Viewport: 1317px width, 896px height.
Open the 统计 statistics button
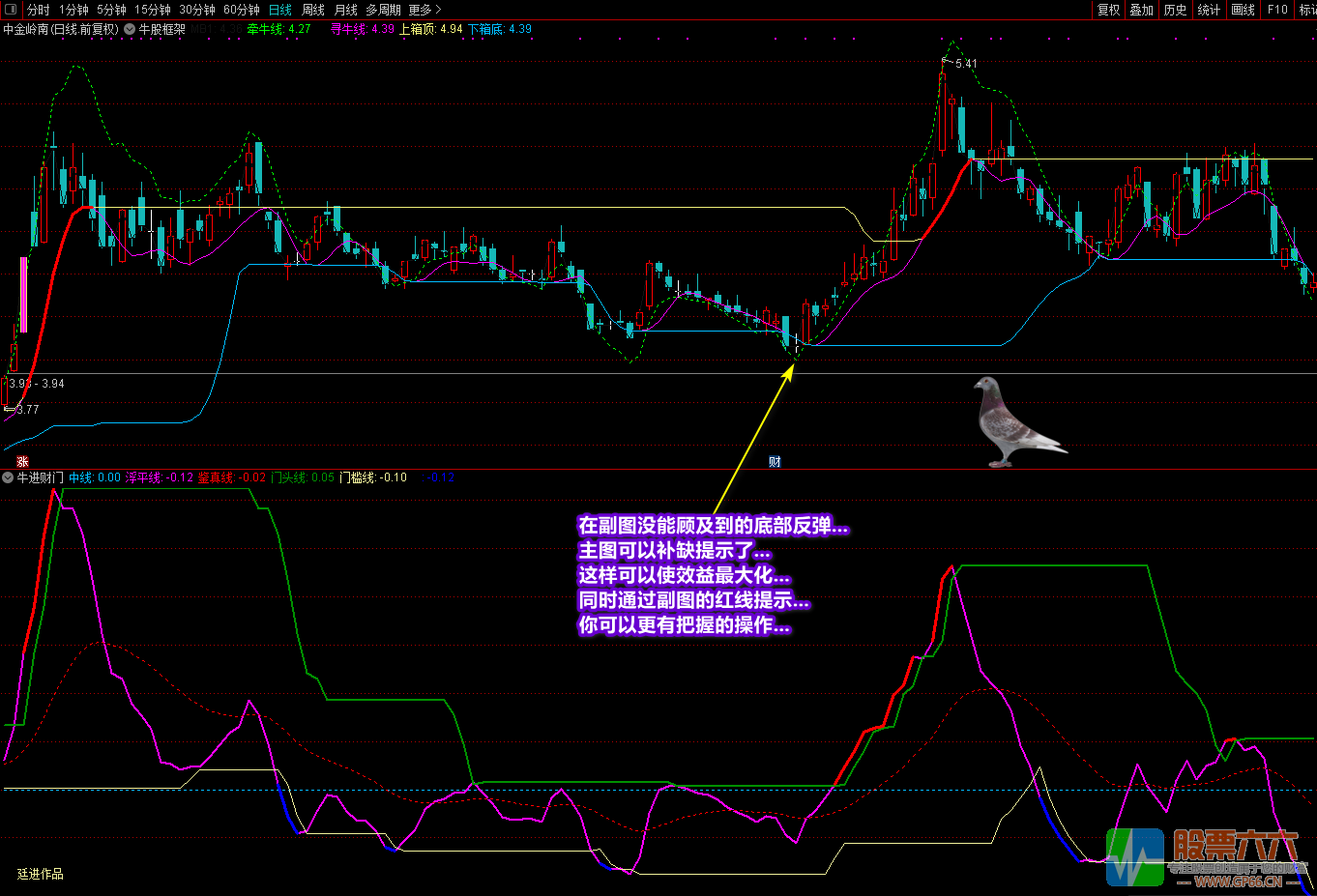click(x=1210, y=10)
